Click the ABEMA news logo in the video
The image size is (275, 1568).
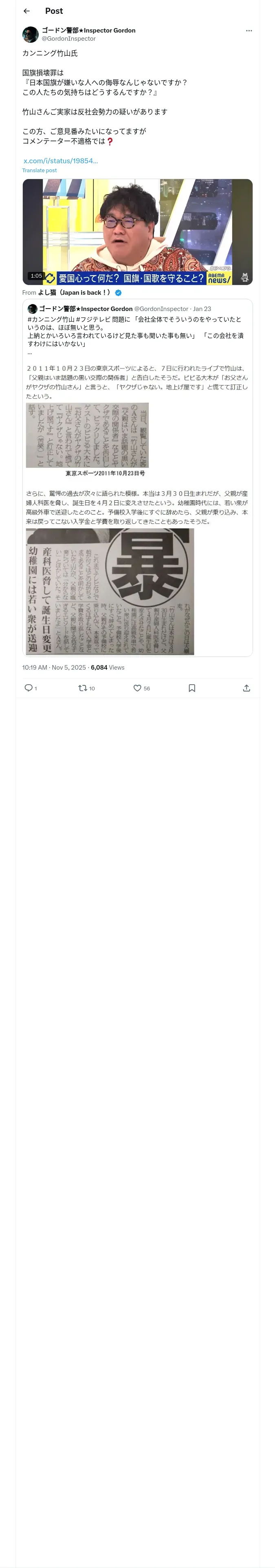219,278
